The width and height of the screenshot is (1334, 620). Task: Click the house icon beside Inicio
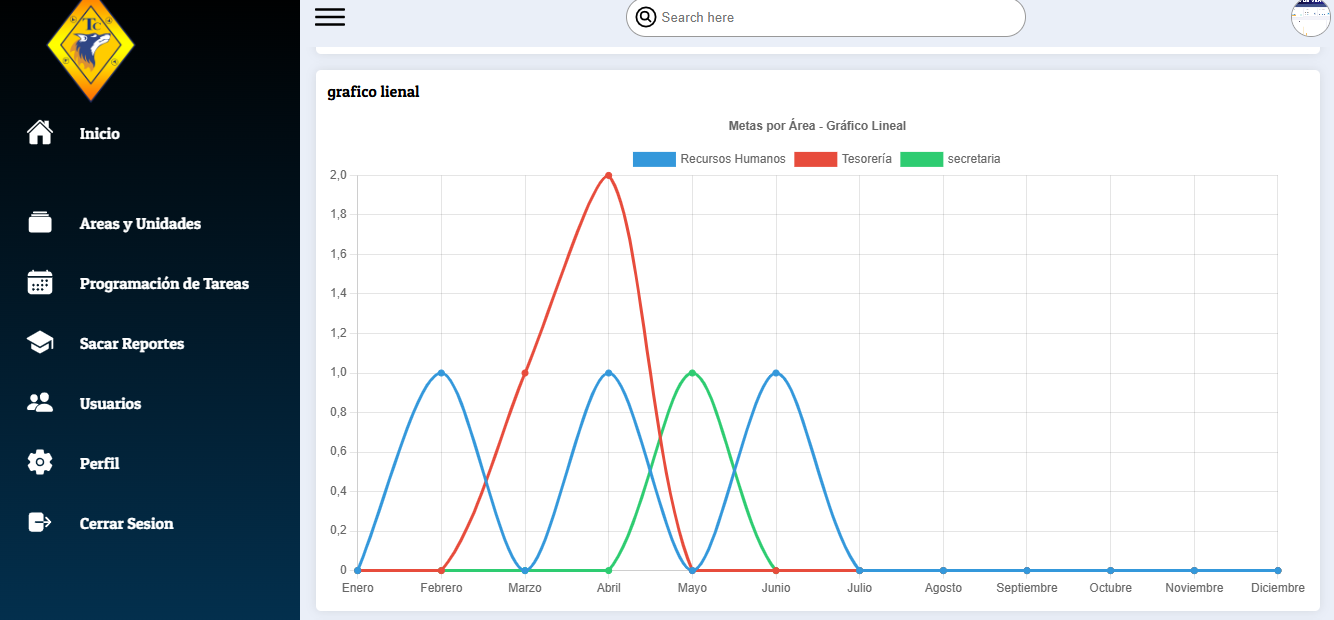tap(40, 133)
